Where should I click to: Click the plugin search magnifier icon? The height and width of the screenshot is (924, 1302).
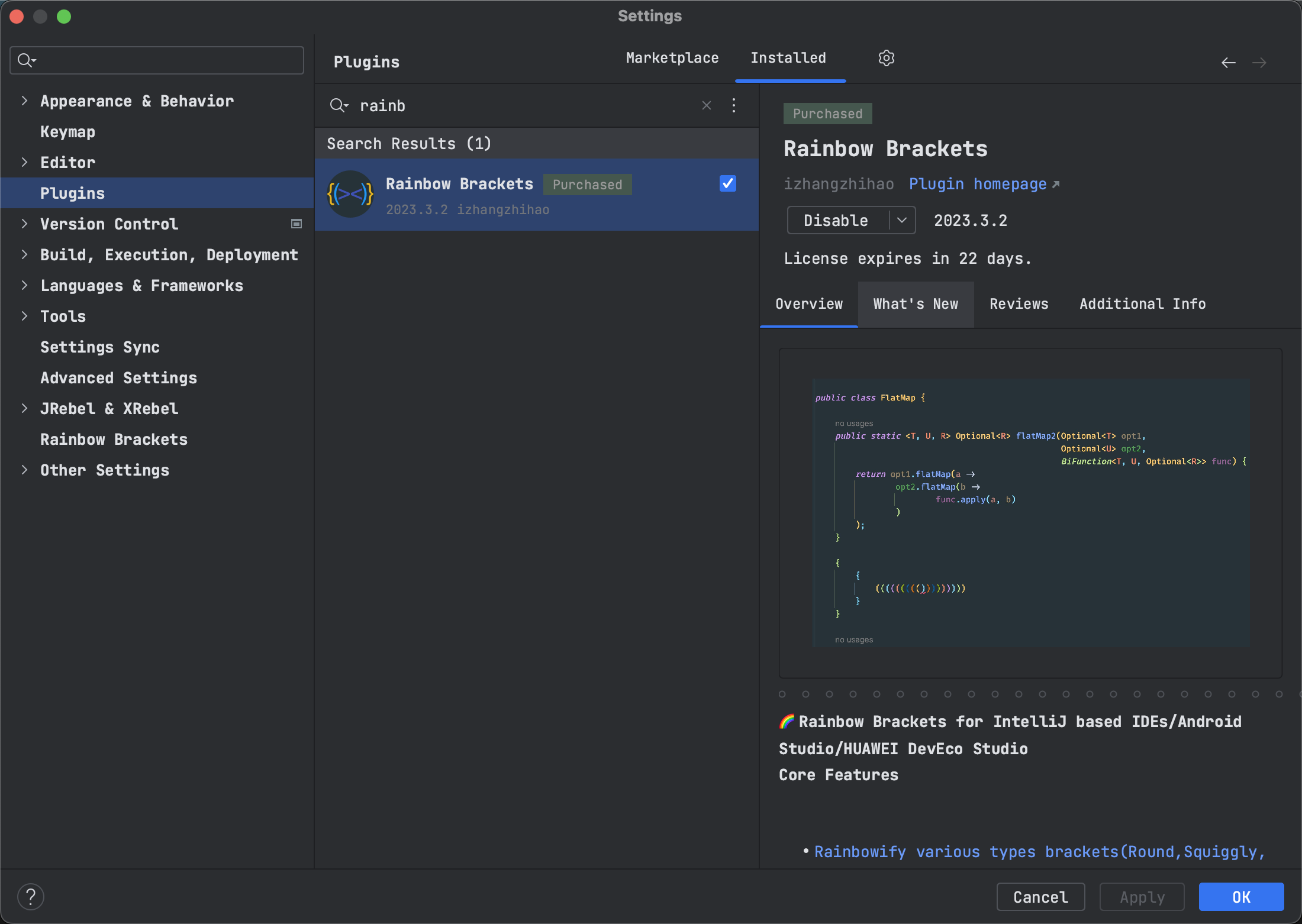coord(339,105)
